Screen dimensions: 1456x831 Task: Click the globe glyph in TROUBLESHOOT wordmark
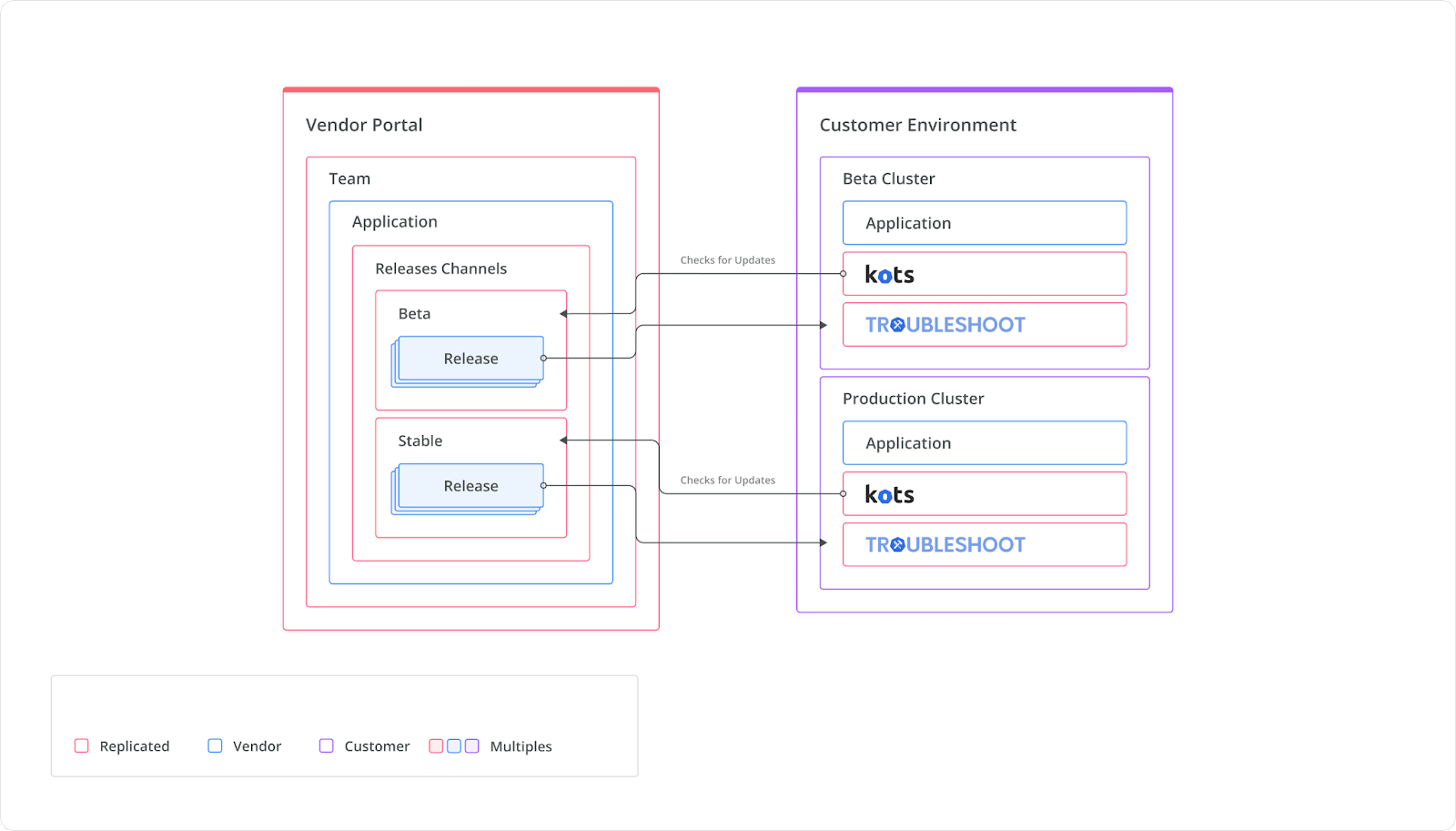click(898, 325)
